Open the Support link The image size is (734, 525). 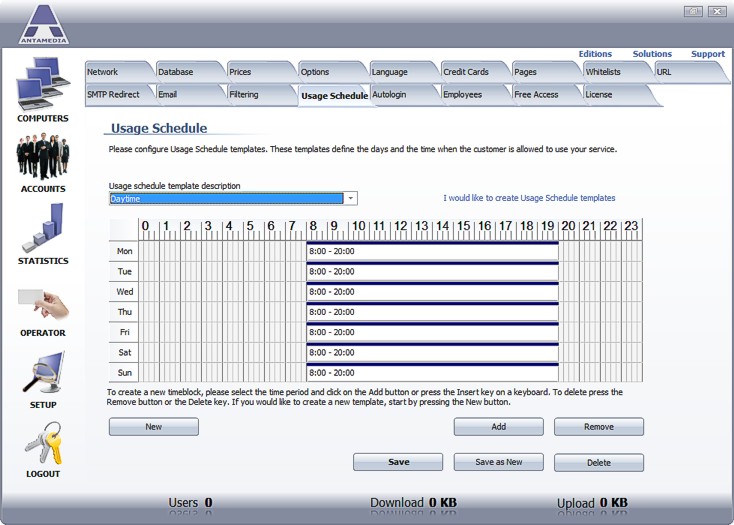pyautogui.click(x=707, y=54)
